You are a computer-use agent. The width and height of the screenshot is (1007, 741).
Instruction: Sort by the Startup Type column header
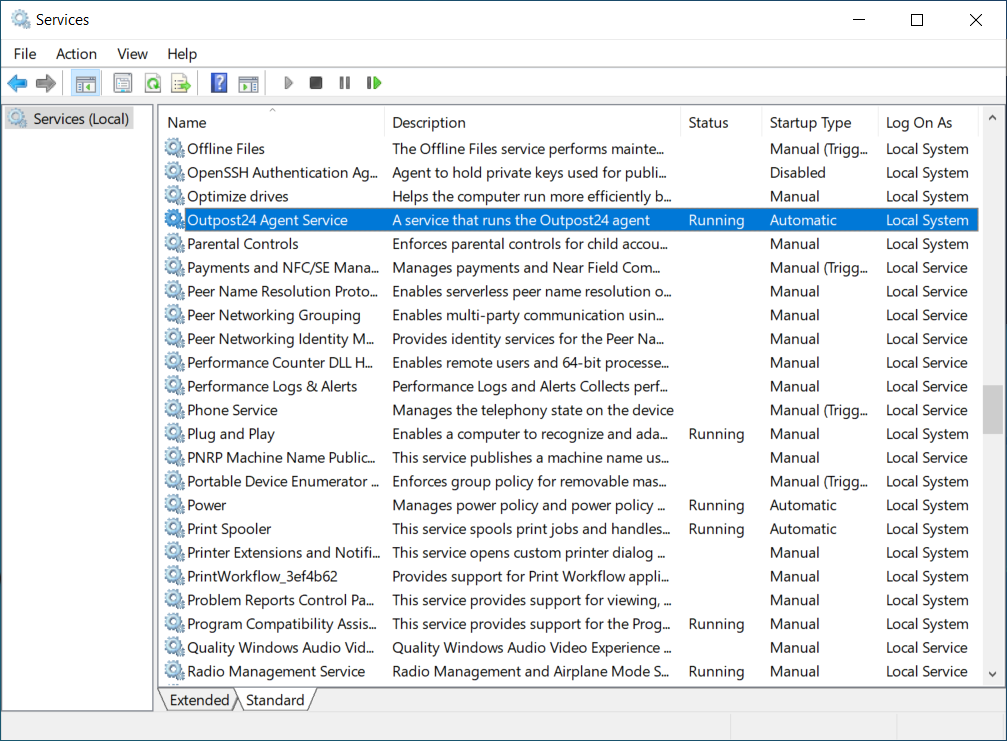pyautogui.click(x=810, y=123)
